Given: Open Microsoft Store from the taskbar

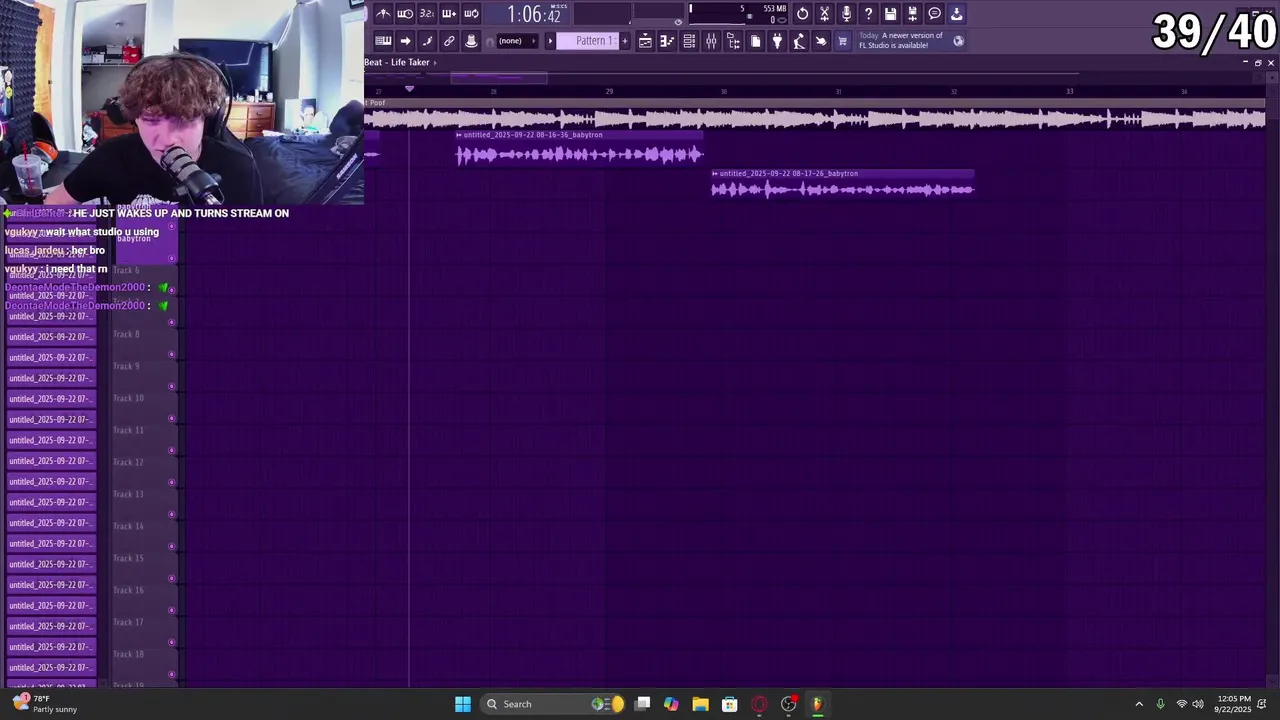Looking at the screenshot, I should 729,704.
